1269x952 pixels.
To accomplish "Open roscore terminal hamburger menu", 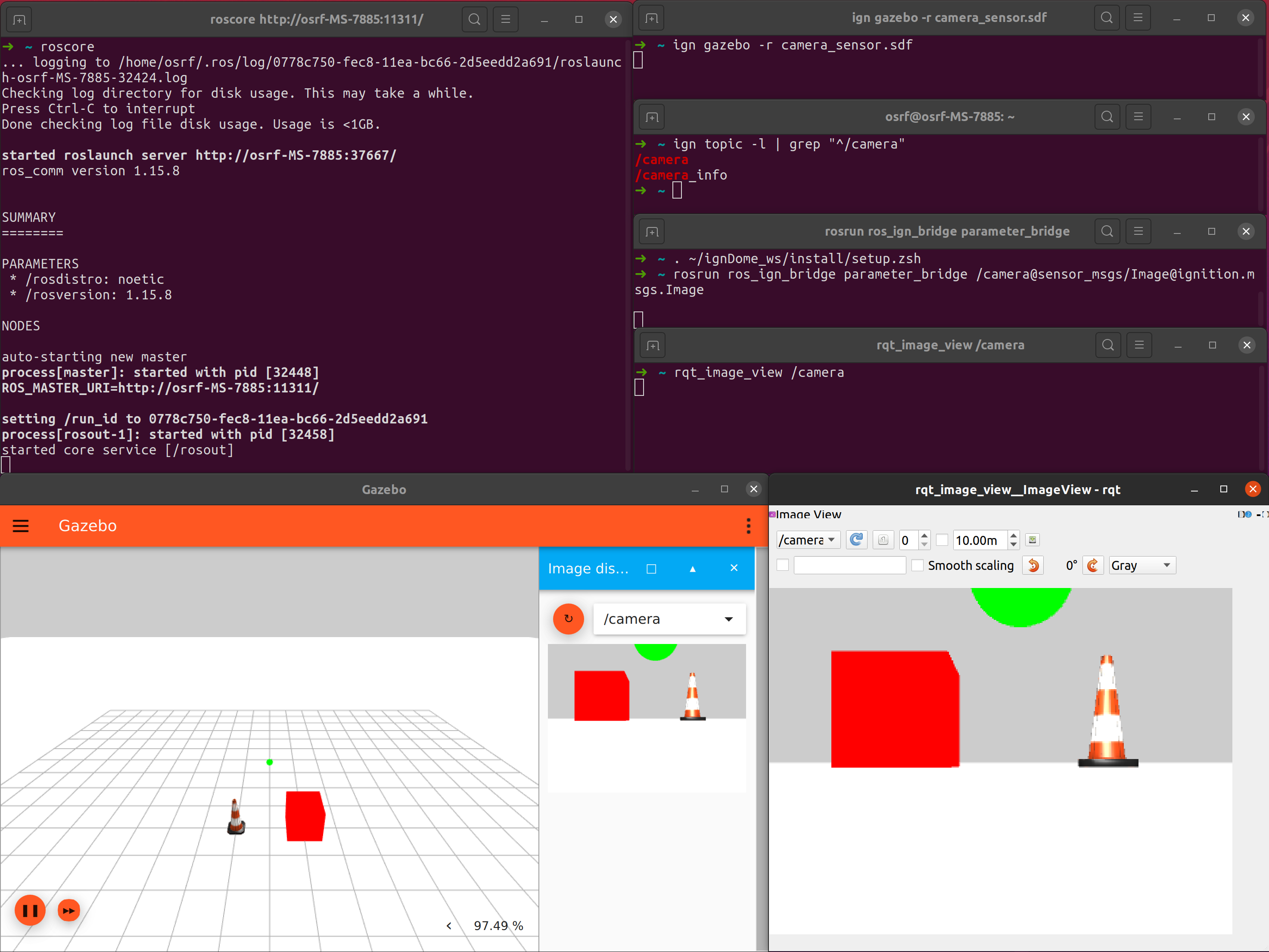I will [505, 19].
